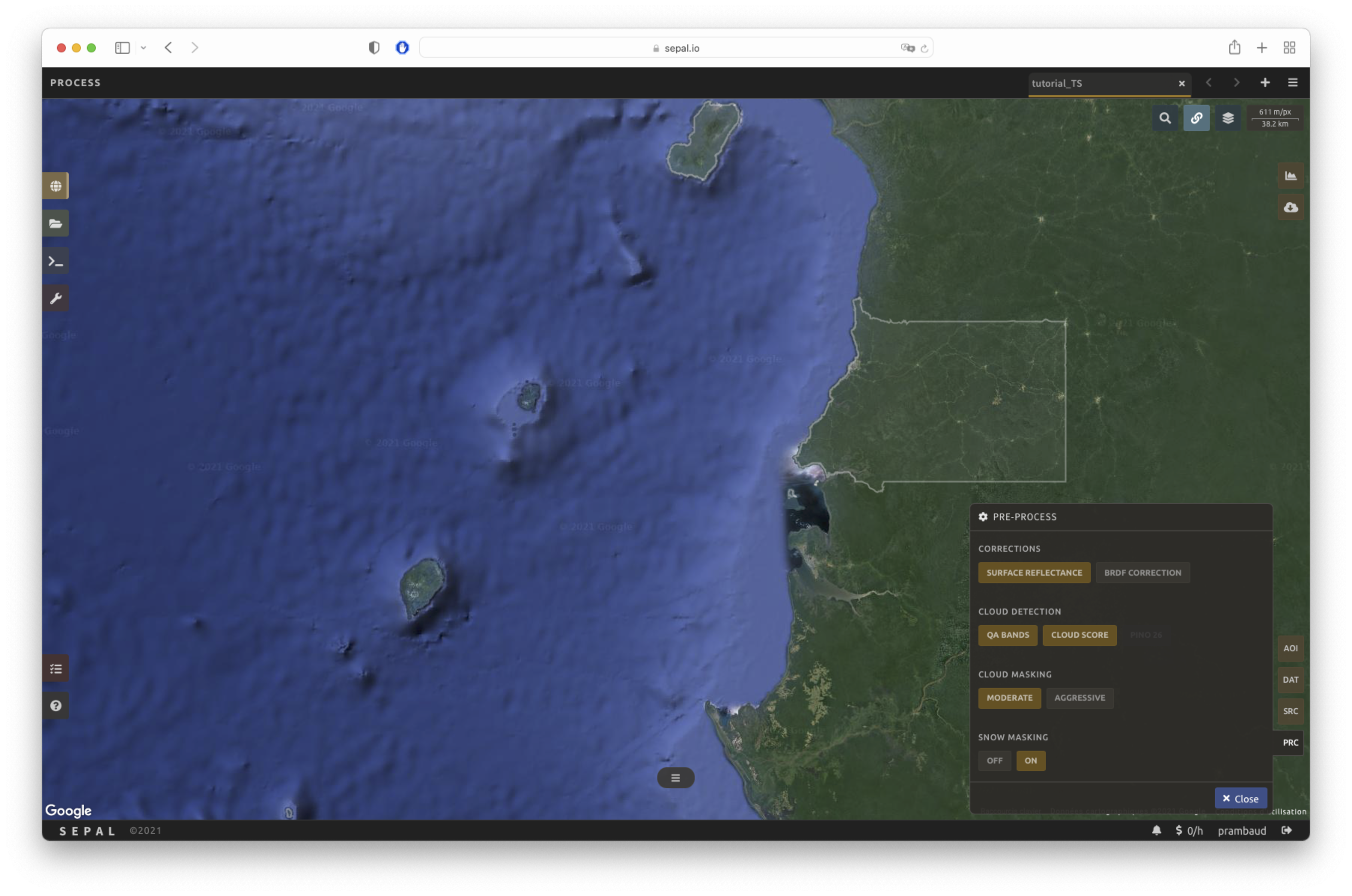Click the cloud download retrieve icon
Viewport: 1352px width, 896px height.
point(1290,207)
